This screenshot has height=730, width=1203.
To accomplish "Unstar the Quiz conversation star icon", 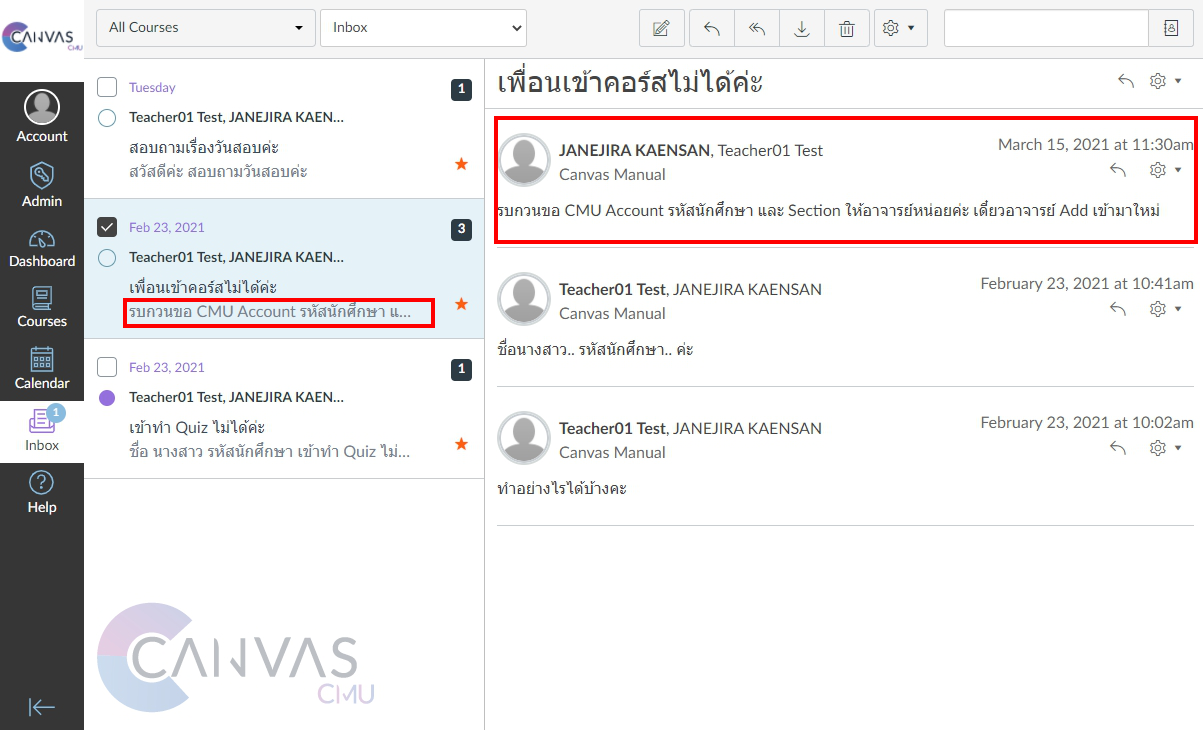I will pos(461,443).
